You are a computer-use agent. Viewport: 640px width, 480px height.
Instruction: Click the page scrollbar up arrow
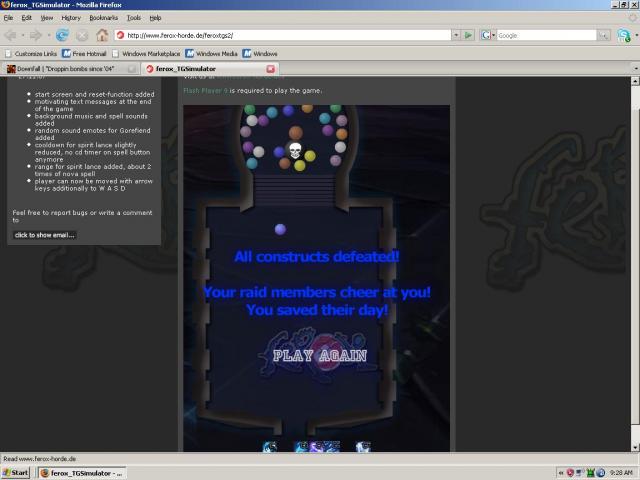click(635, 81)
